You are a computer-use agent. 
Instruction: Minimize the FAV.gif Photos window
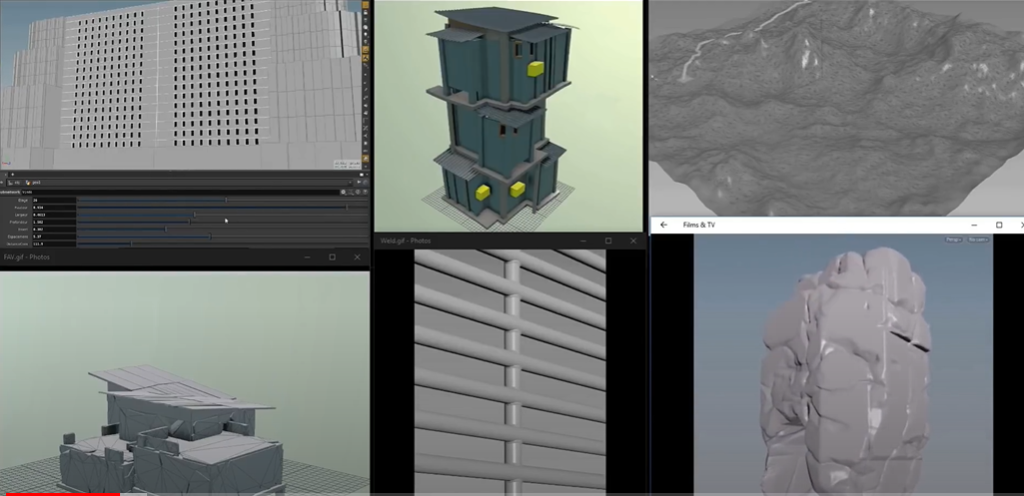point(307,257)
